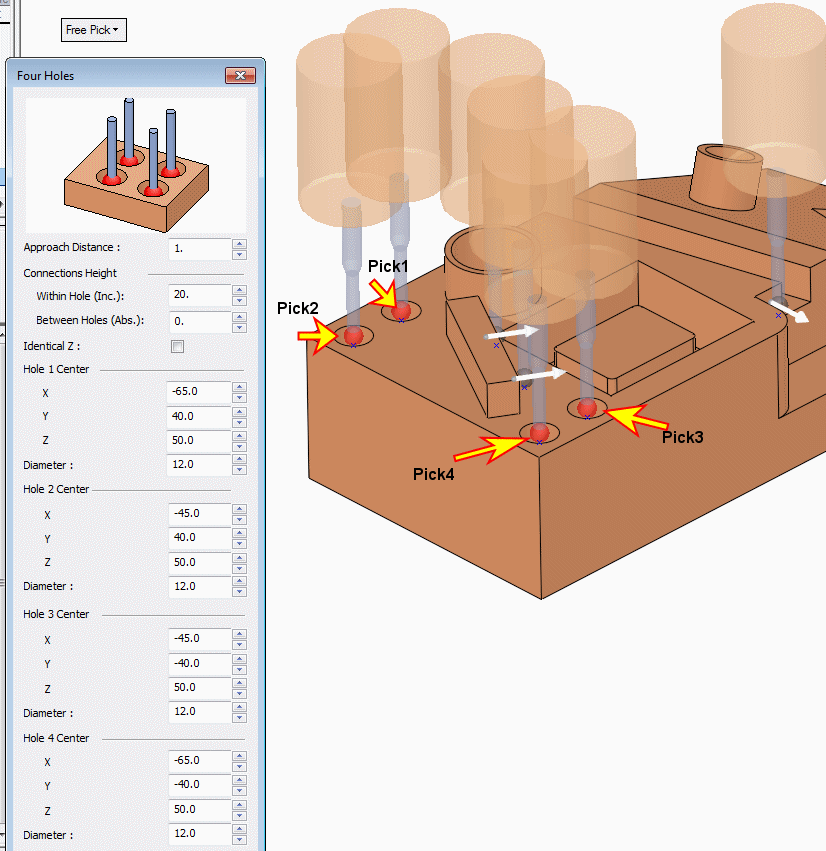826x851 pixels.
Task: Increase Approach Distance with up arrow
Action: tap(239, 243)
